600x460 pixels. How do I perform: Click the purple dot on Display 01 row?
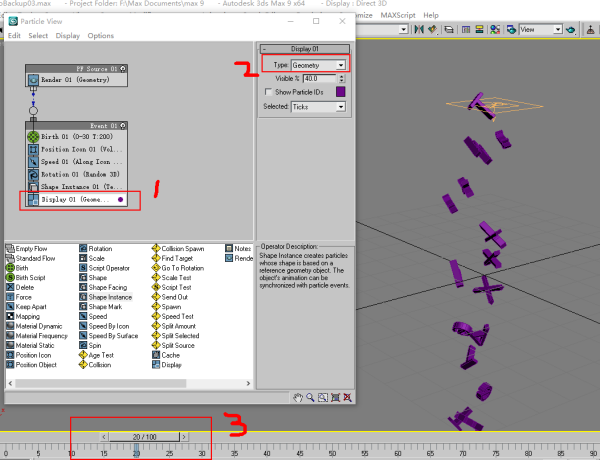click(121, 200)
